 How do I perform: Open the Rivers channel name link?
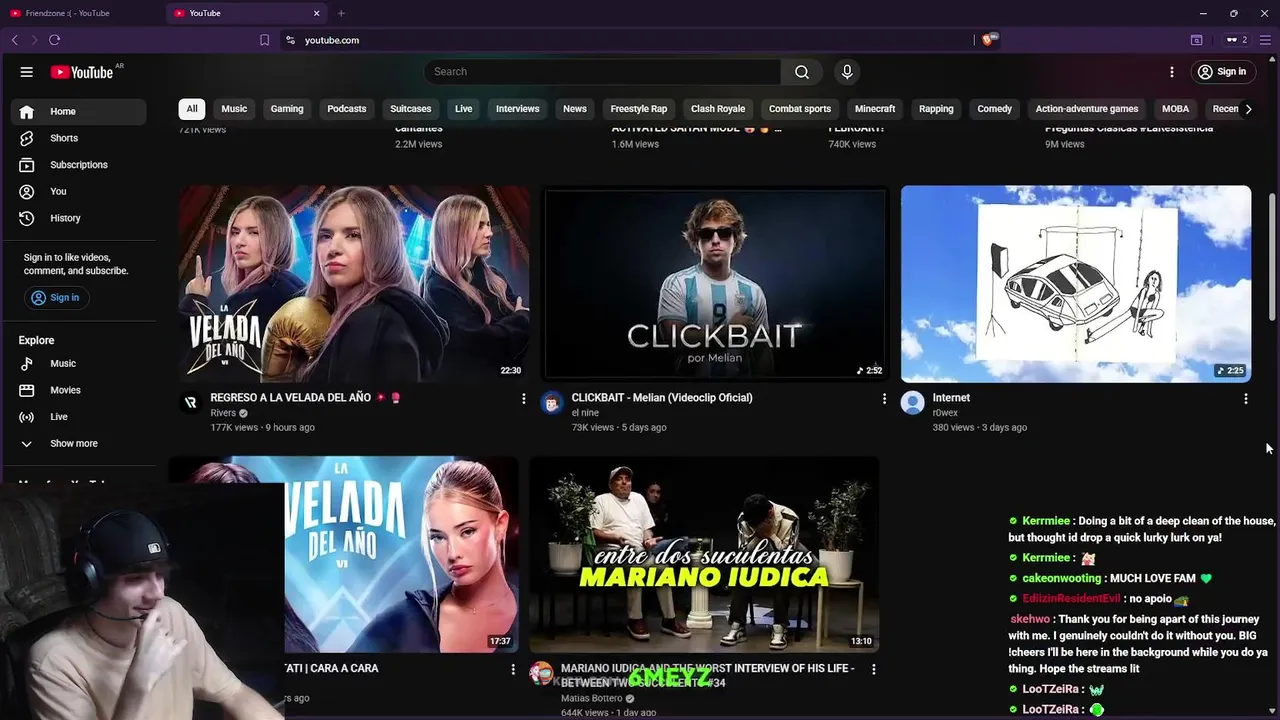click(x=223, y=413)
